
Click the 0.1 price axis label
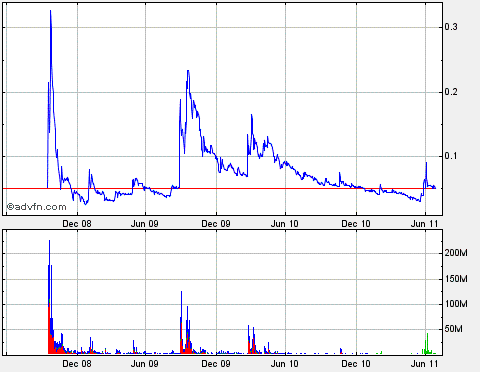pyautogui.click(x=451, y=156)
